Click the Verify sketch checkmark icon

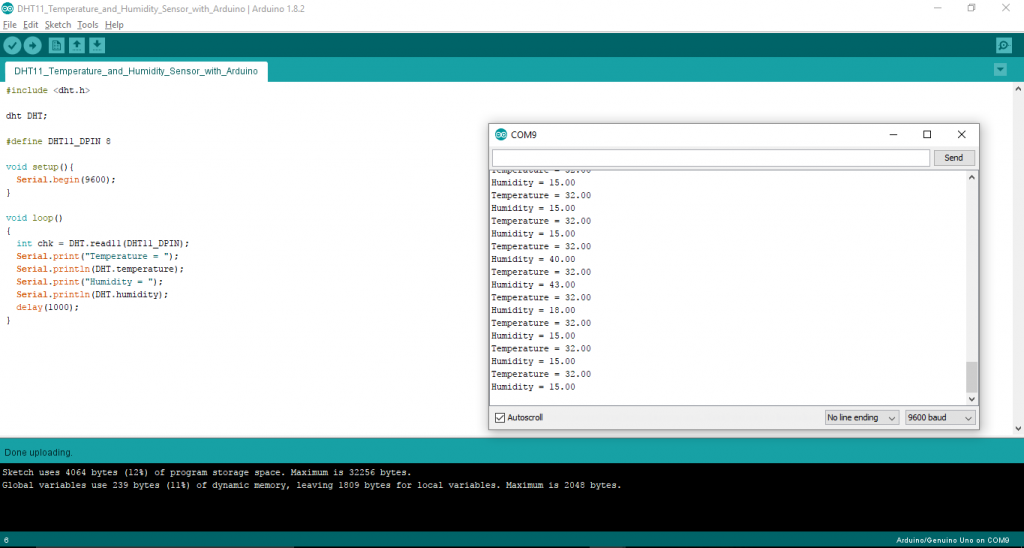pos(12,45)
